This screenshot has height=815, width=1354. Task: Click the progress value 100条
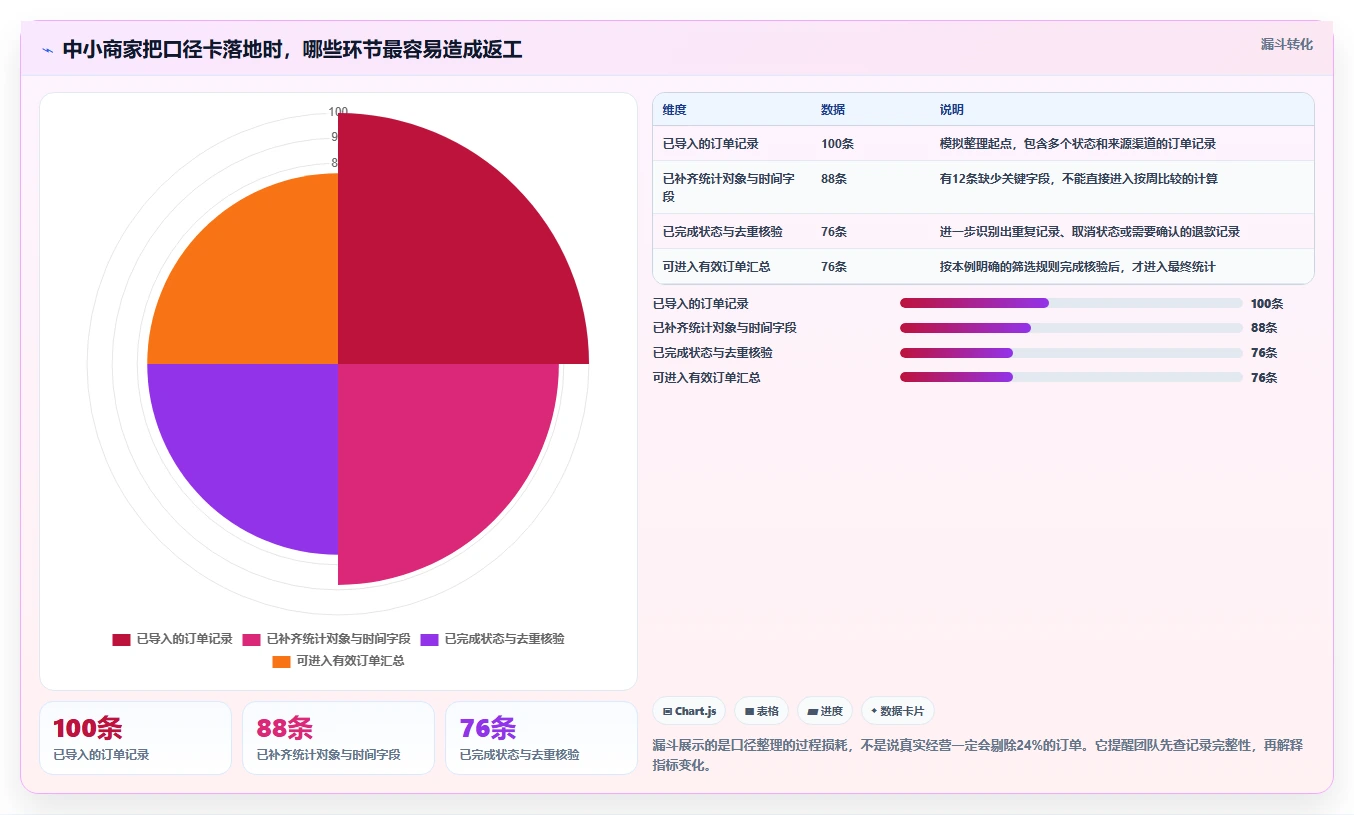click(1267, 304)
